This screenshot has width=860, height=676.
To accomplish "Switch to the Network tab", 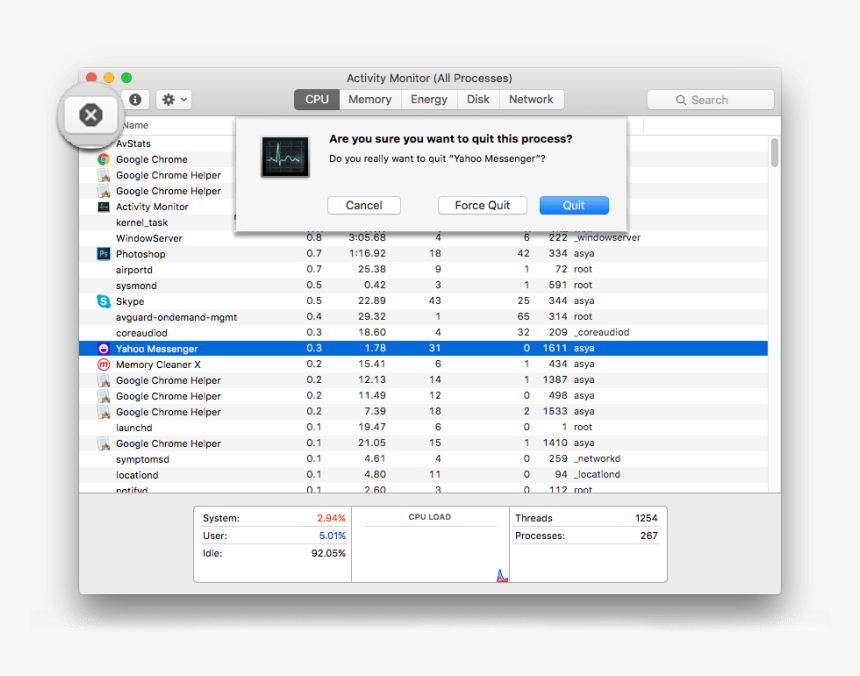I will 531,100.
